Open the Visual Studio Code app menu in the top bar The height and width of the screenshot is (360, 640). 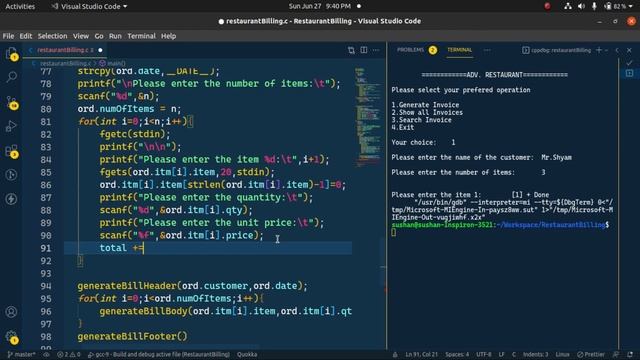tap(89, 6)
